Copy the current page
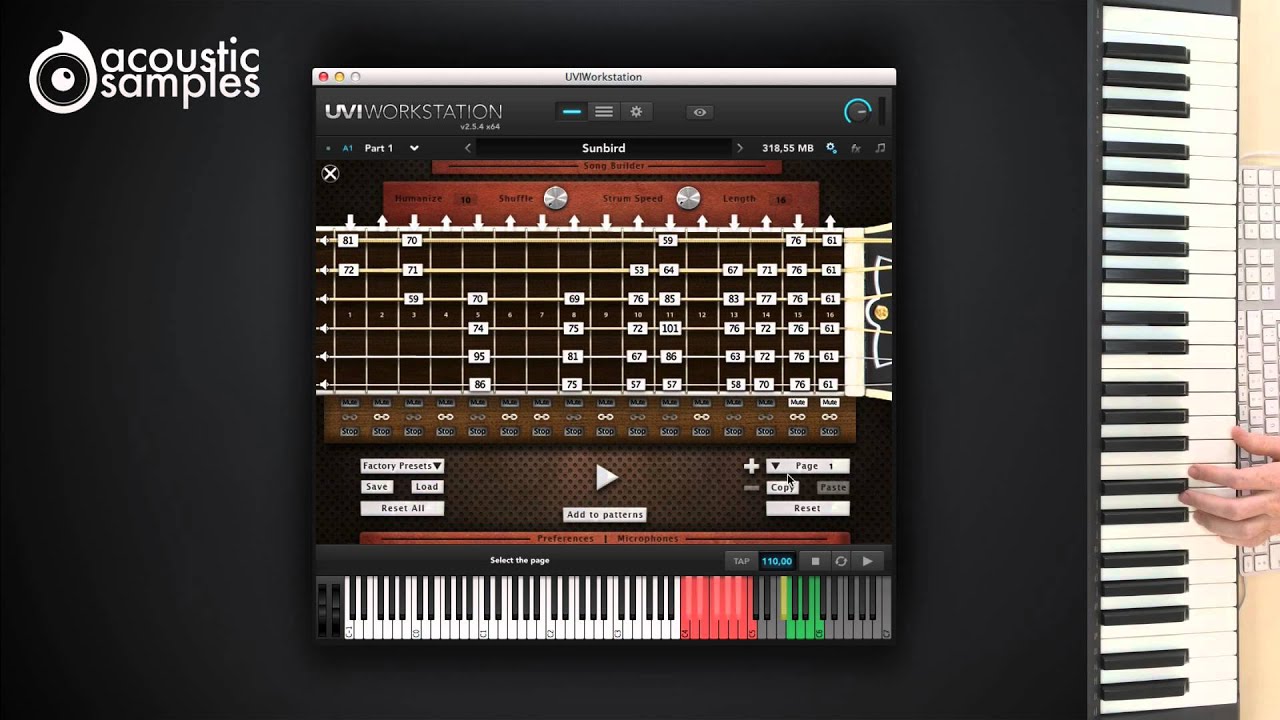This screenshot has width=1280, height=720. click(782, 487)
